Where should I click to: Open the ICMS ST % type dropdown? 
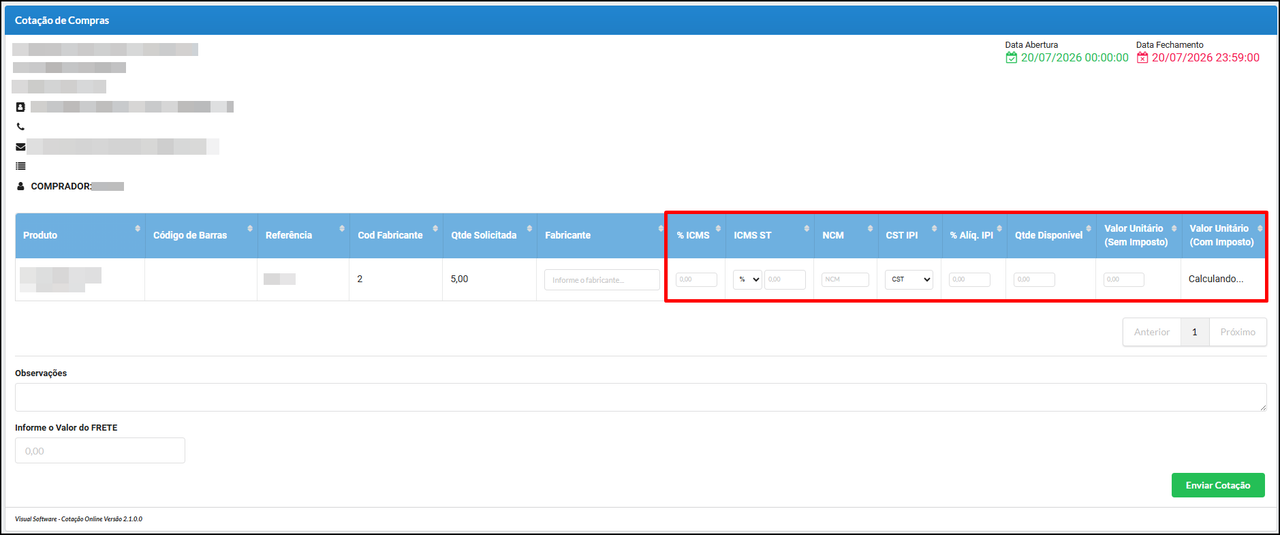[747, 280]
